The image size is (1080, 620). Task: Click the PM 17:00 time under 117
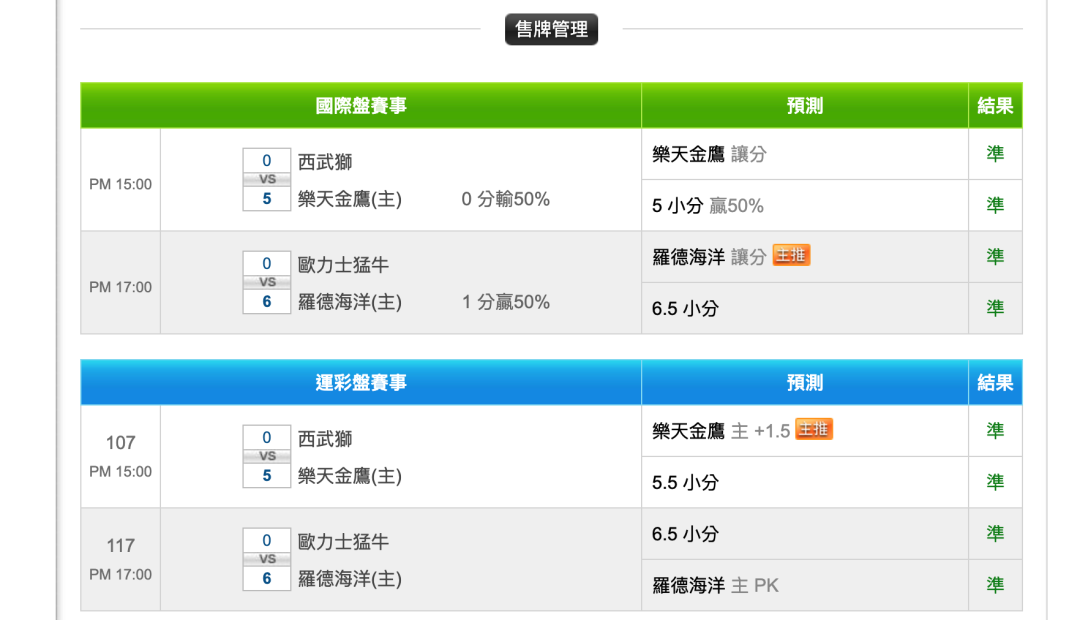click(x=121, y=575)
